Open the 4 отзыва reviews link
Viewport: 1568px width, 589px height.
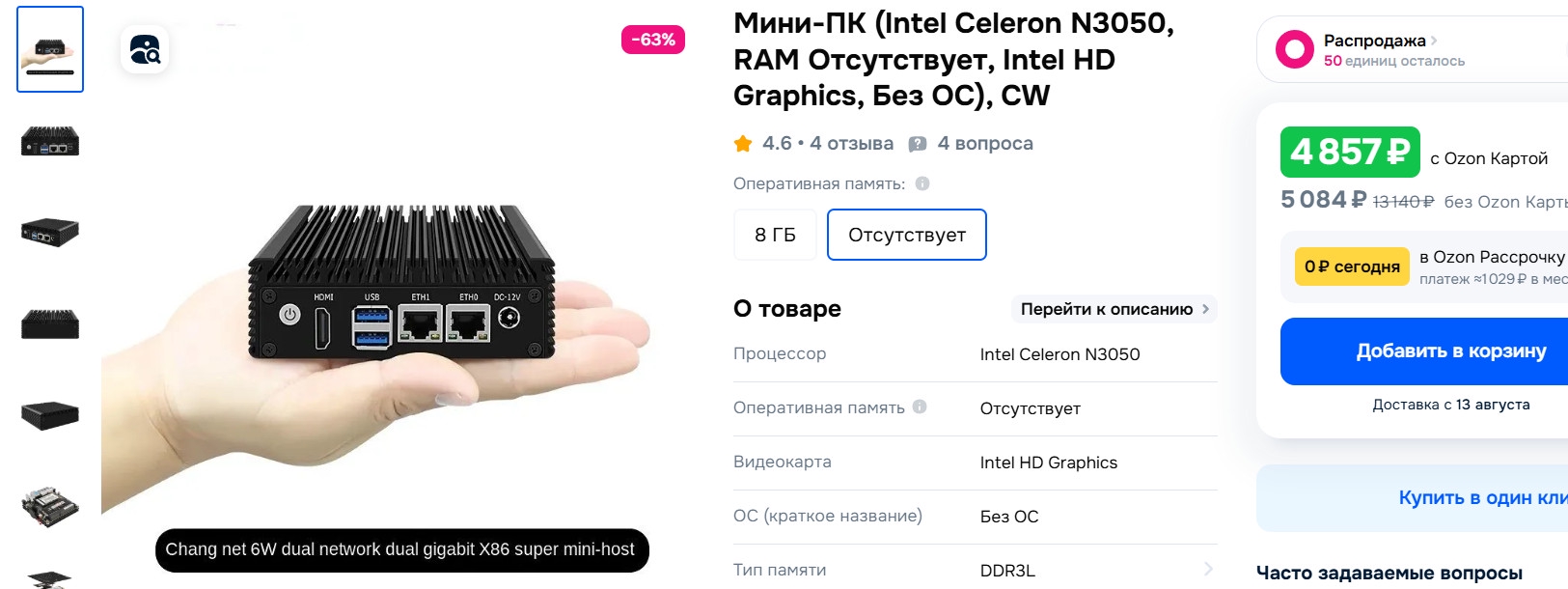(x=851, y=144)
